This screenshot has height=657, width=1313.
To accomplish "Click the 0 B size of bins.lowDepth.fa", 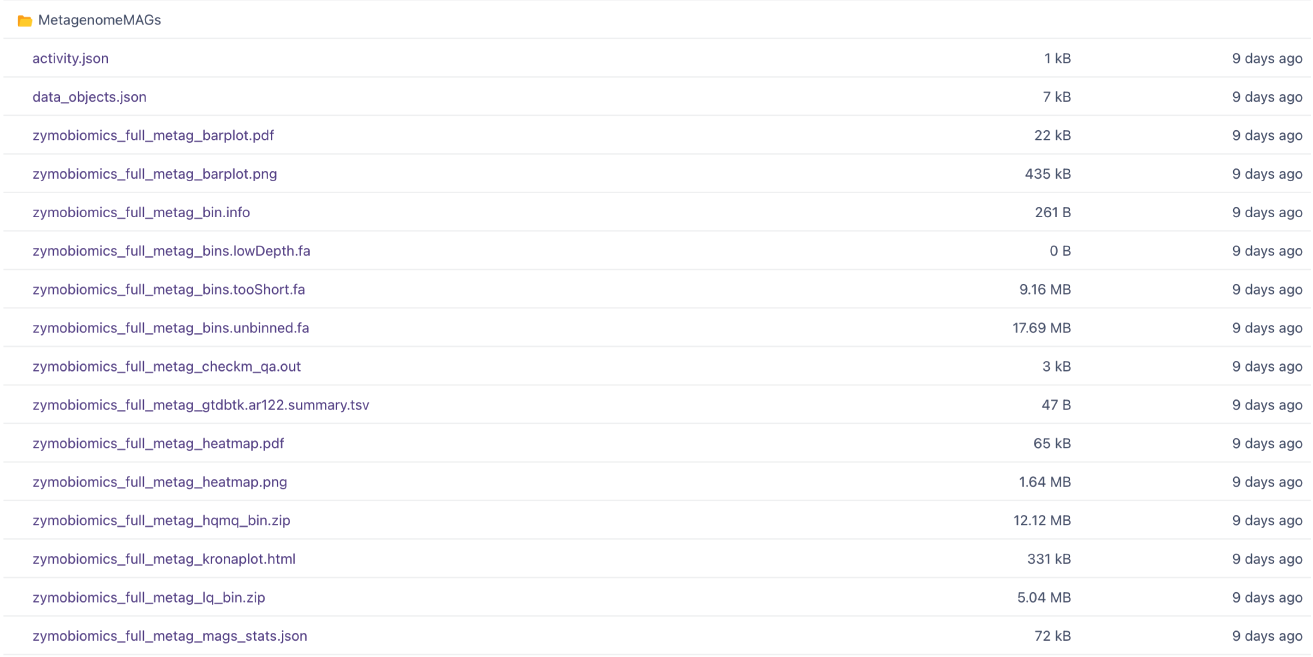I will [1060, 251].
